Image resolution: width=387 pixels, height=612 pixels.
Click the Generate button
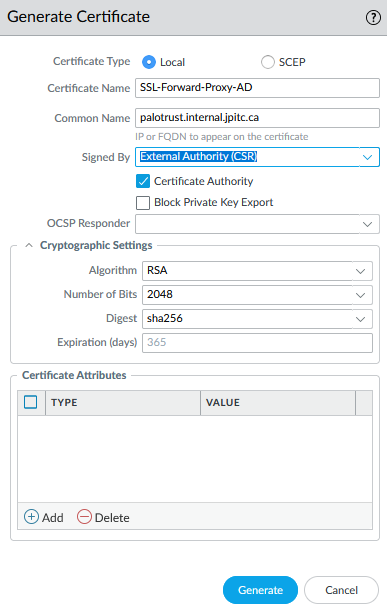(x=260, y=590)
